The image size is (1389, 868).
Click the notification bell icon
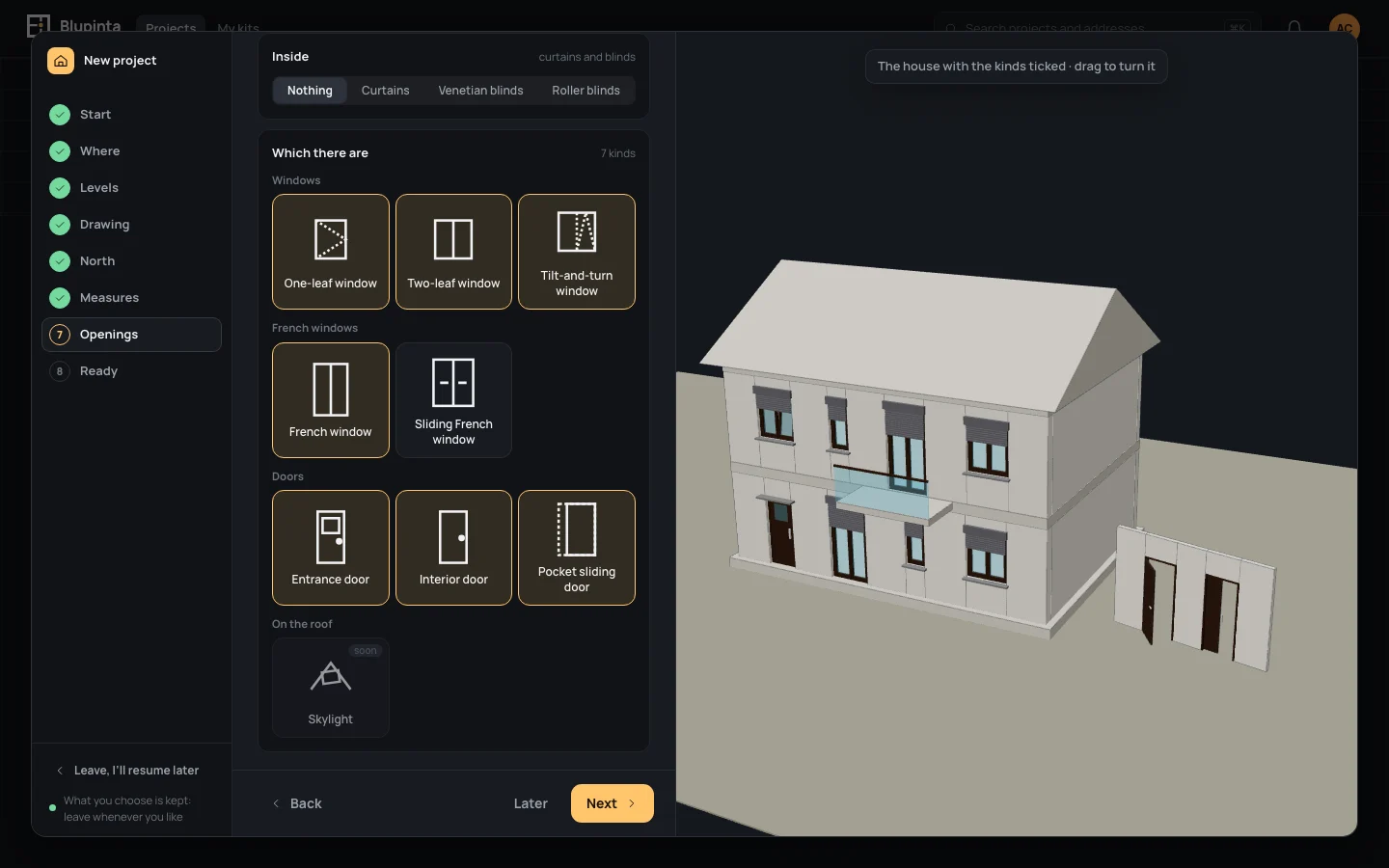click(1294, 27)
